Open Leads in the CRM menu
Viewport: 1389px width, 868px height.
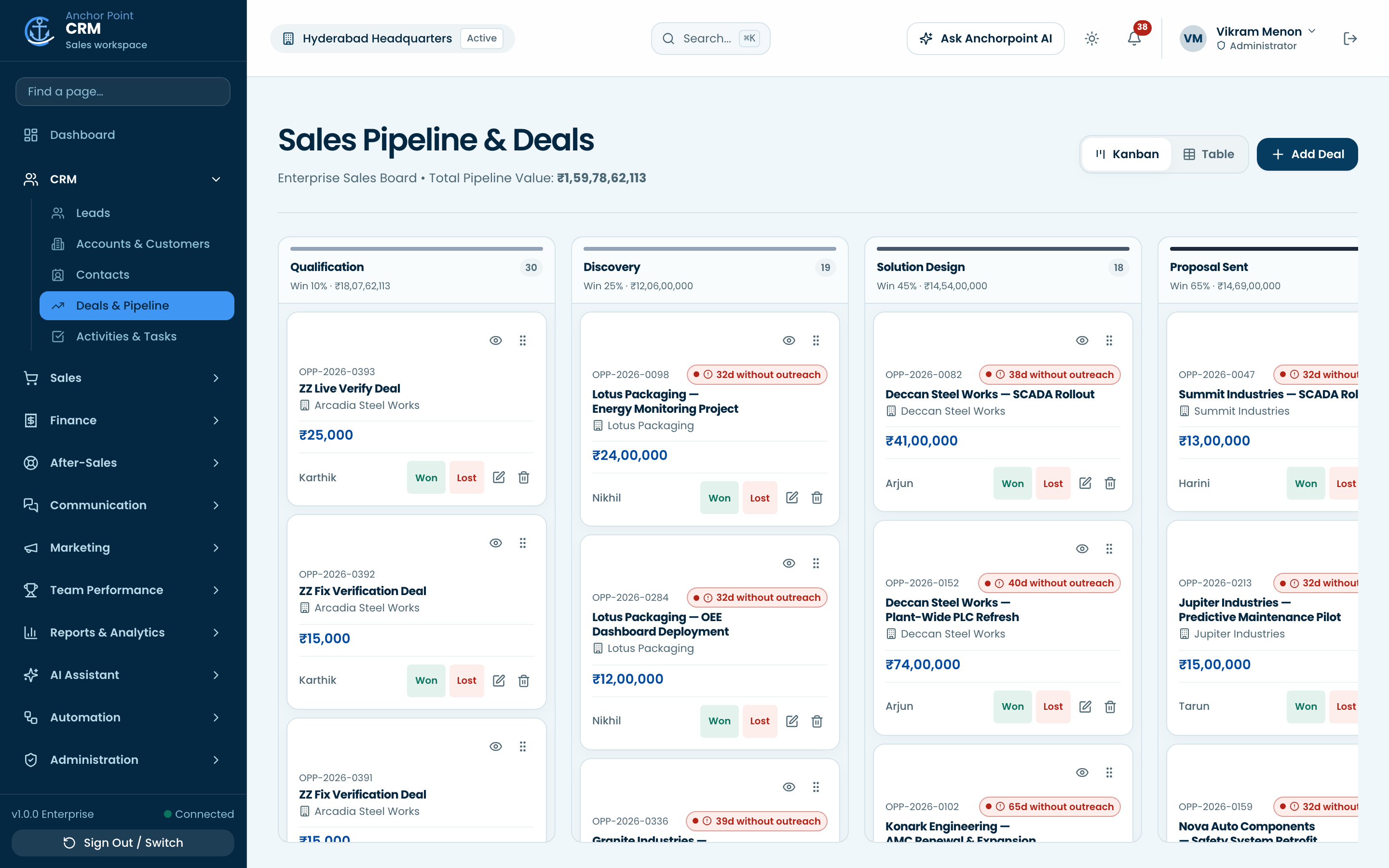136,213
